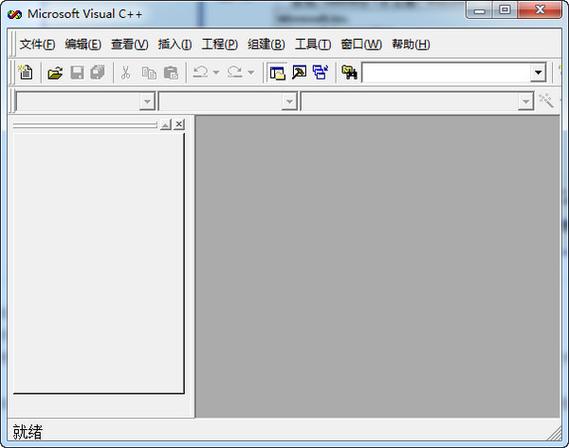Viewport: 569px width, 448px height.
Task: Click the Cut scissors icon
Action: click(x=126, y=73)
